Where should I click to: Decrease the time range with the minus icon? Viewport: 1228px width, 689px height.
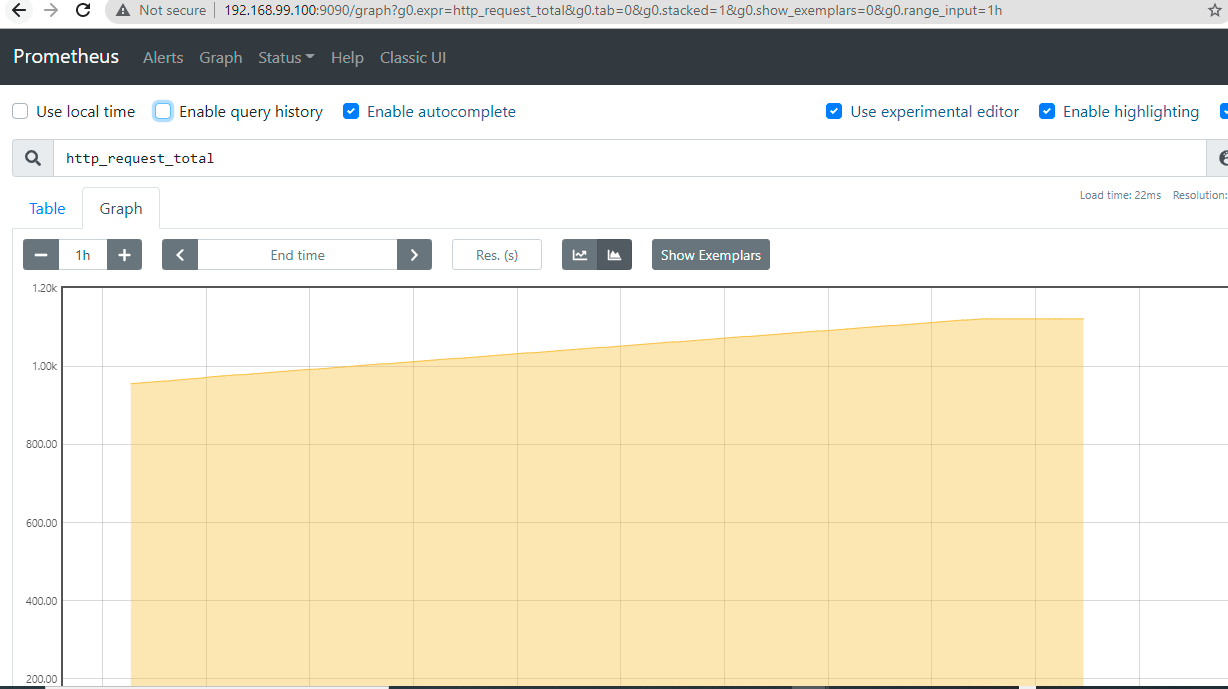tap(39, 254)
